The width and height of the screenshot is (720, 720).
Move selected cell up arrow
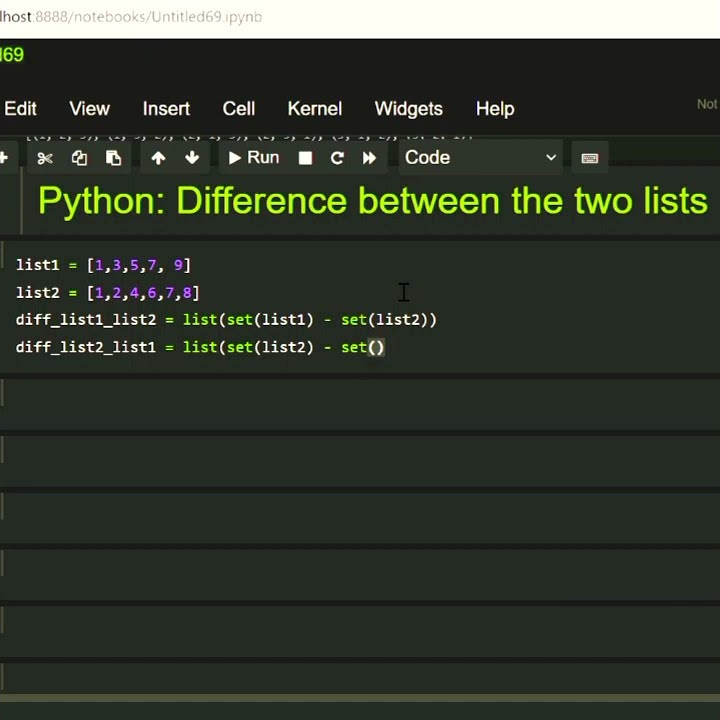coord(158,158)
